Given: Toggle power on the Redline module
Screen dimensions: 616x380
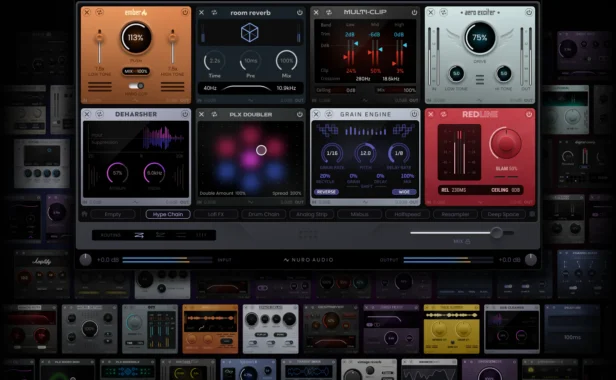Looking at the screenshot, I should click(529, 114).
